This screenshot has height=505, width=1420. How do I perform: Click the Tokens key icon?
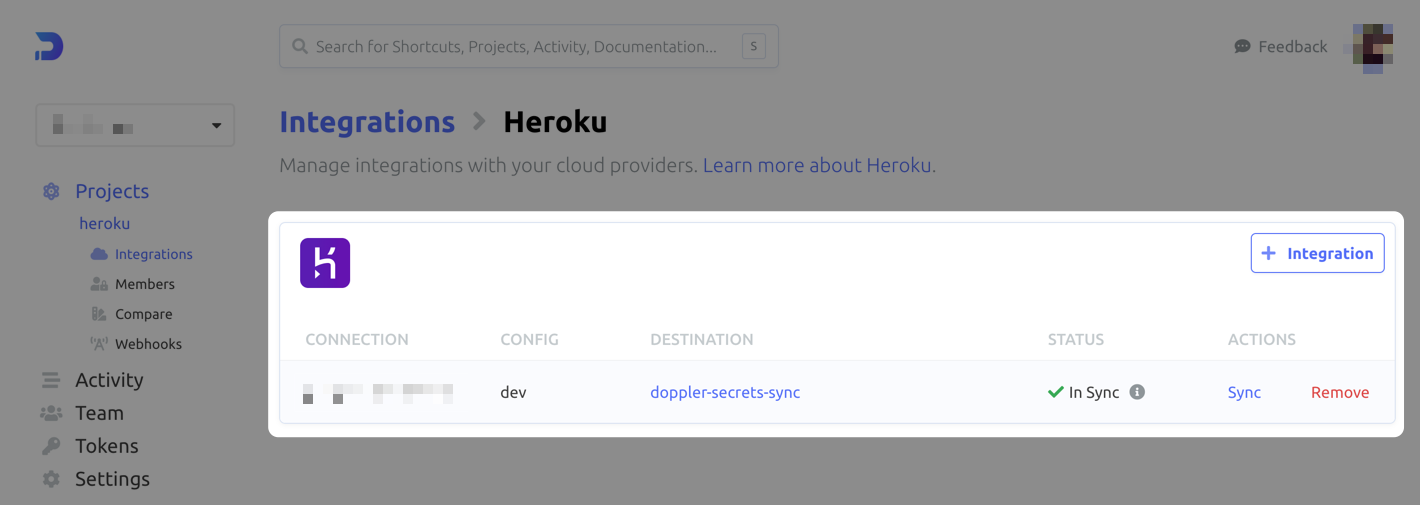point(51,446)
